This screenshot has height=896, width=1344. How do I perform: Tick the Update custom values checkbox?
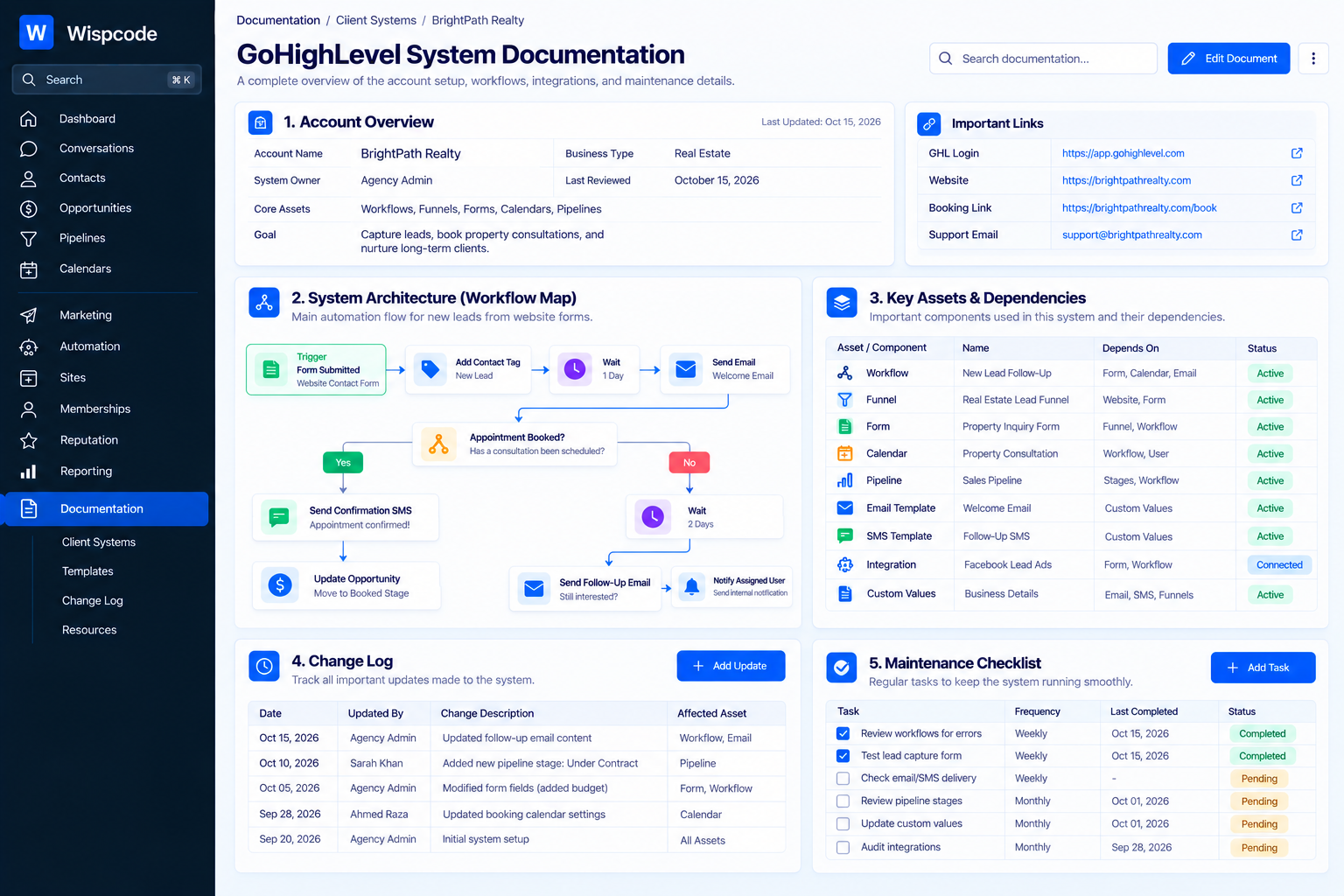[843, 823]
